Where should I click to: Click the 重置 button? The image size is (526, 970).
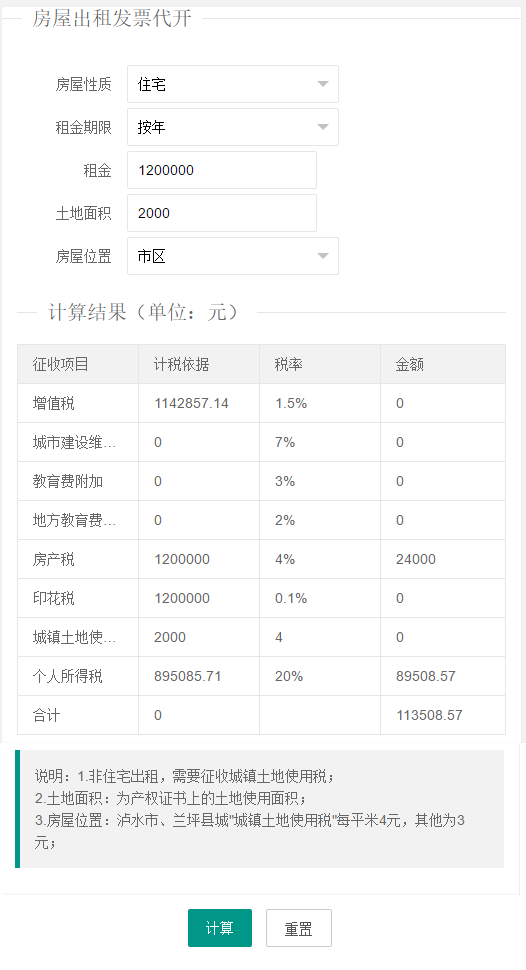point(299,928)
